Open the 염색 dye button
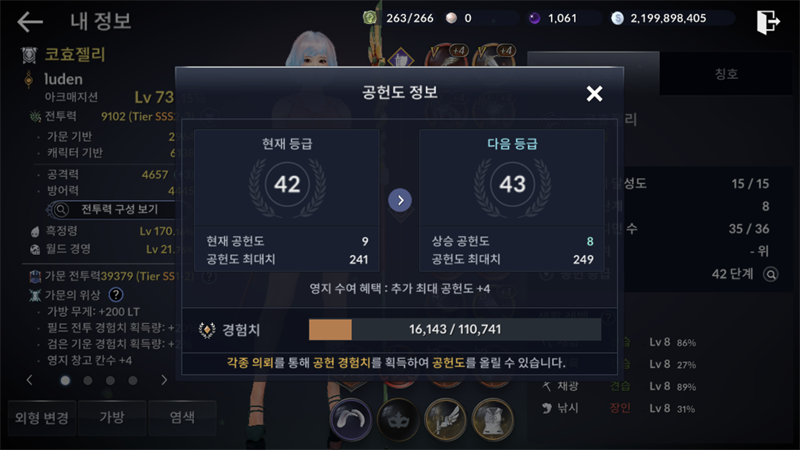The image size is (800, 450). (x=182, y=418)
